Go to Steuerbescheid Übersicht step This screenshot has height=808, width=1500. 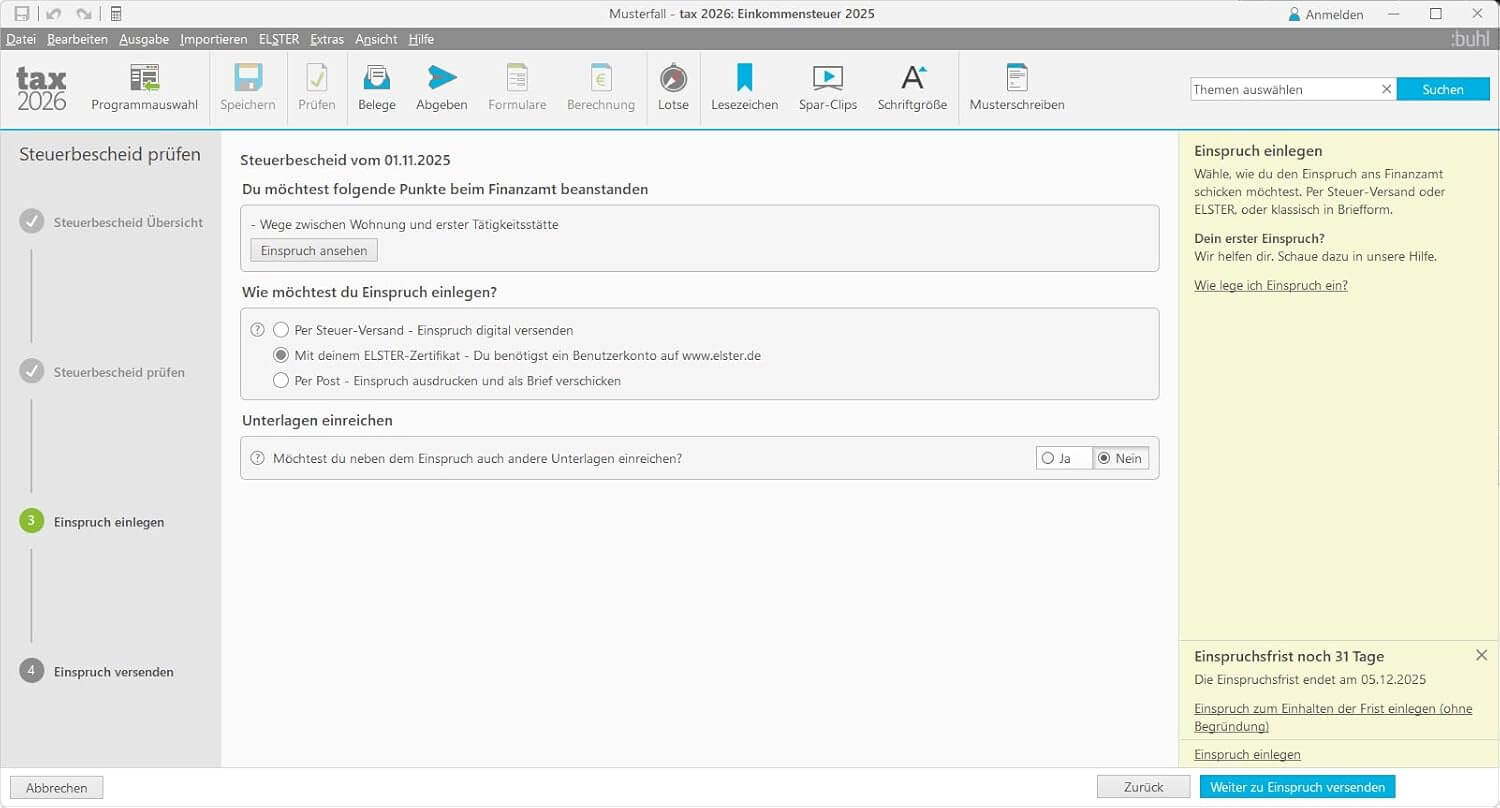click(128, 222)
